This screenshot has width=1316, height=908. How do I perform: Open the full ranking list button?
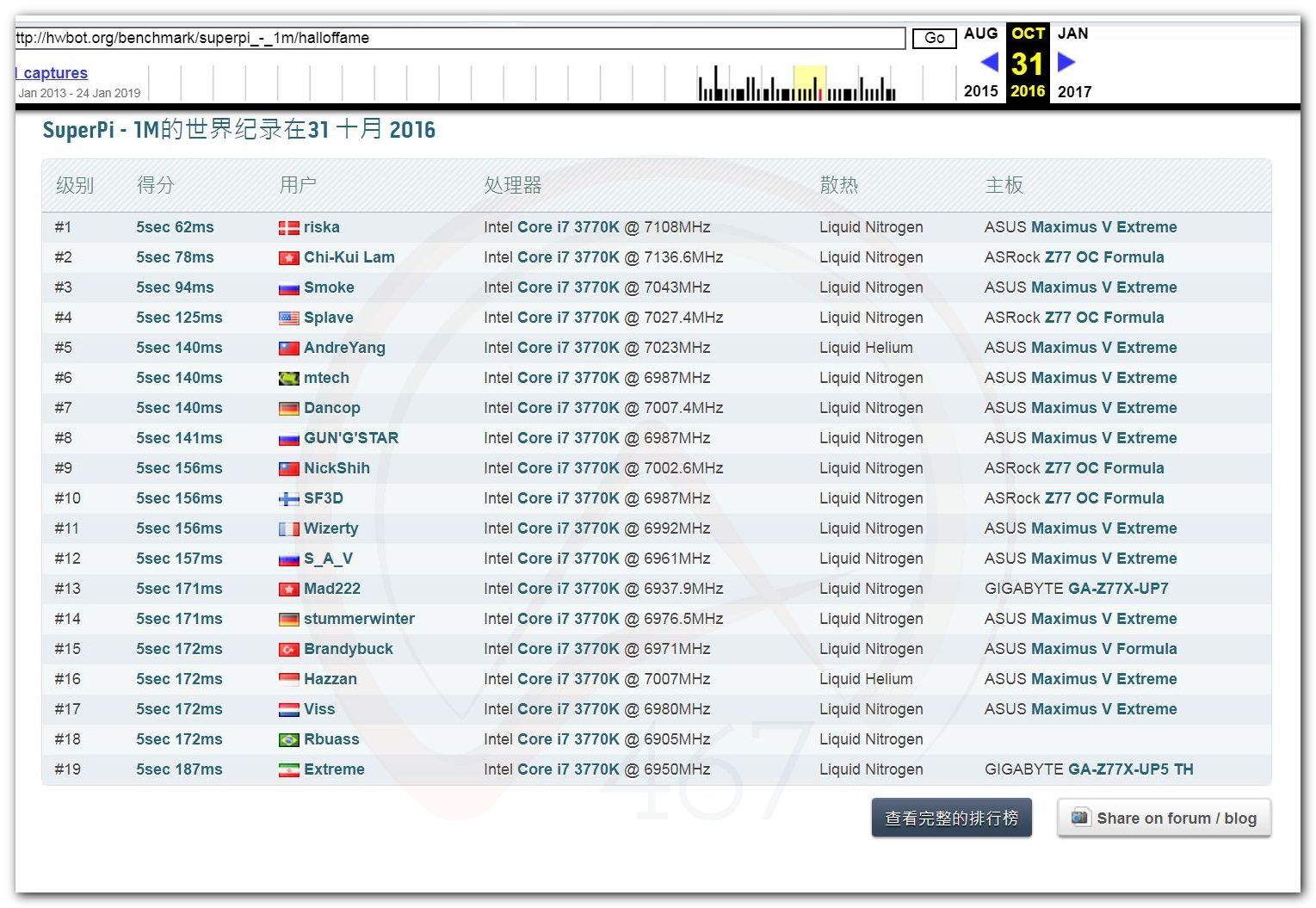click(951, 818)
